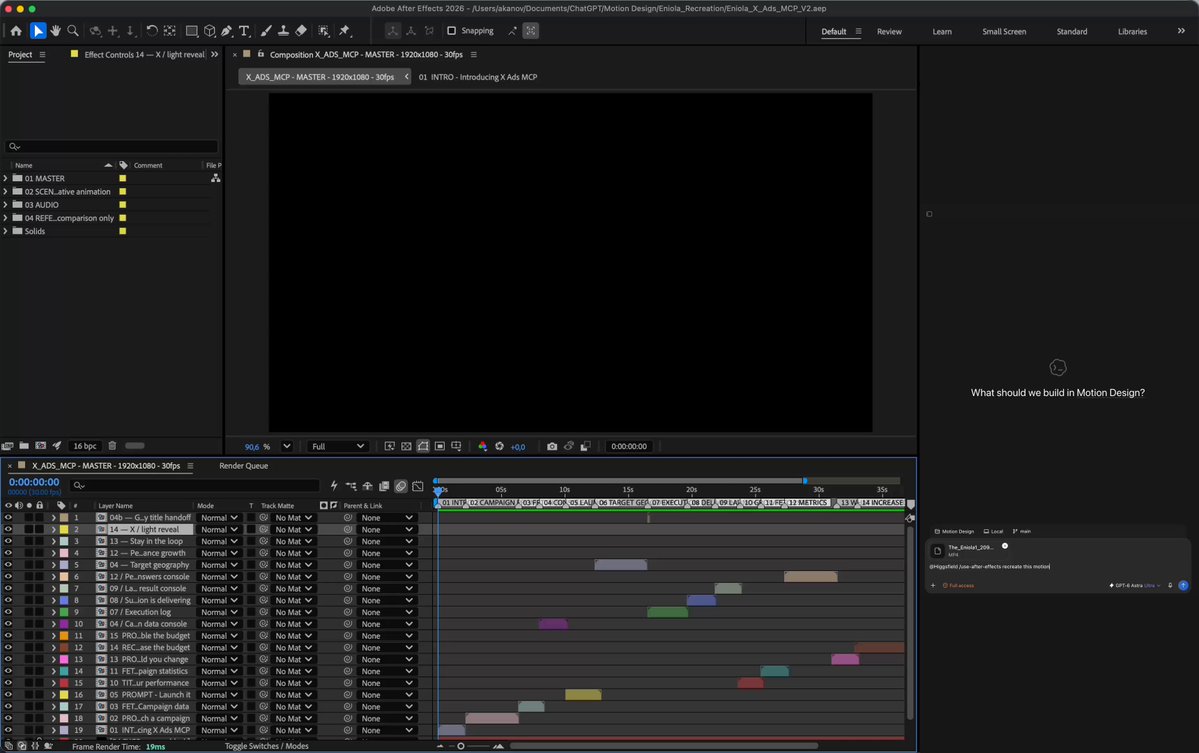Click the yellow label swatch of 02 SCEN folder

click(x=122, y=192)
